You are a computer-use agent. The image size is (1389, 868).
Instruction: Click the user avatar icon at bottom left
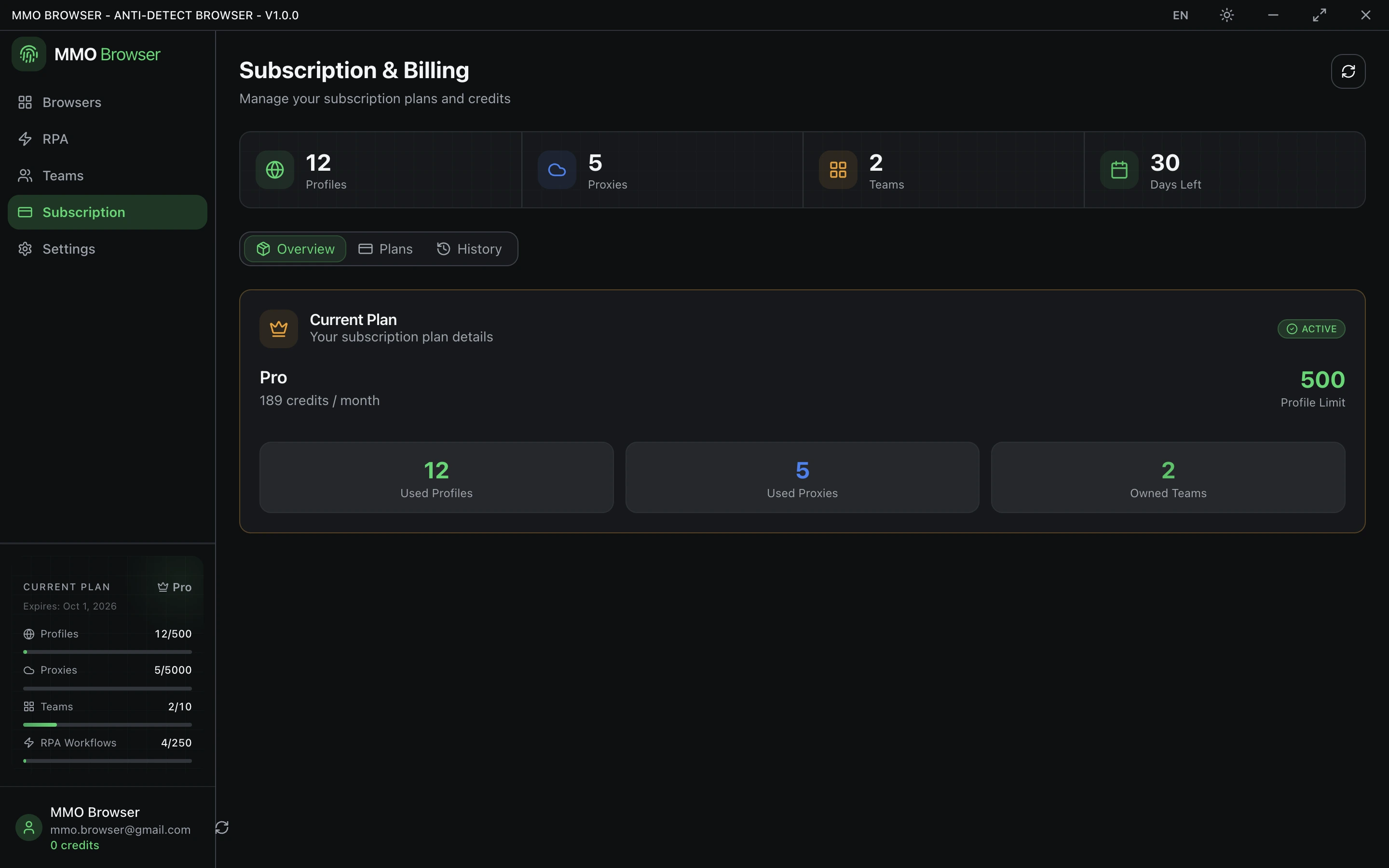click(29, 827)
